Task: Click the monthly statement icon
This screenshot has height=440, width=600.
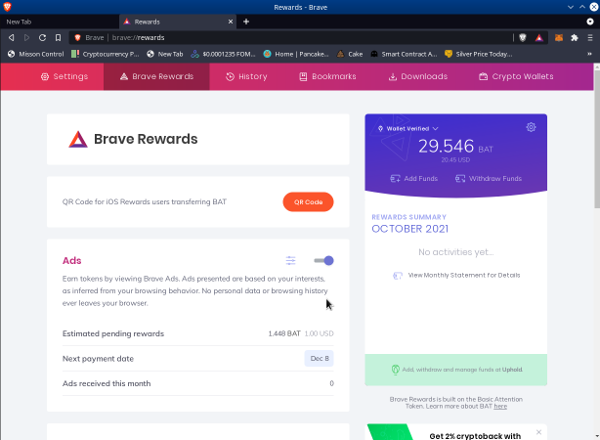Action: (398, 275)
